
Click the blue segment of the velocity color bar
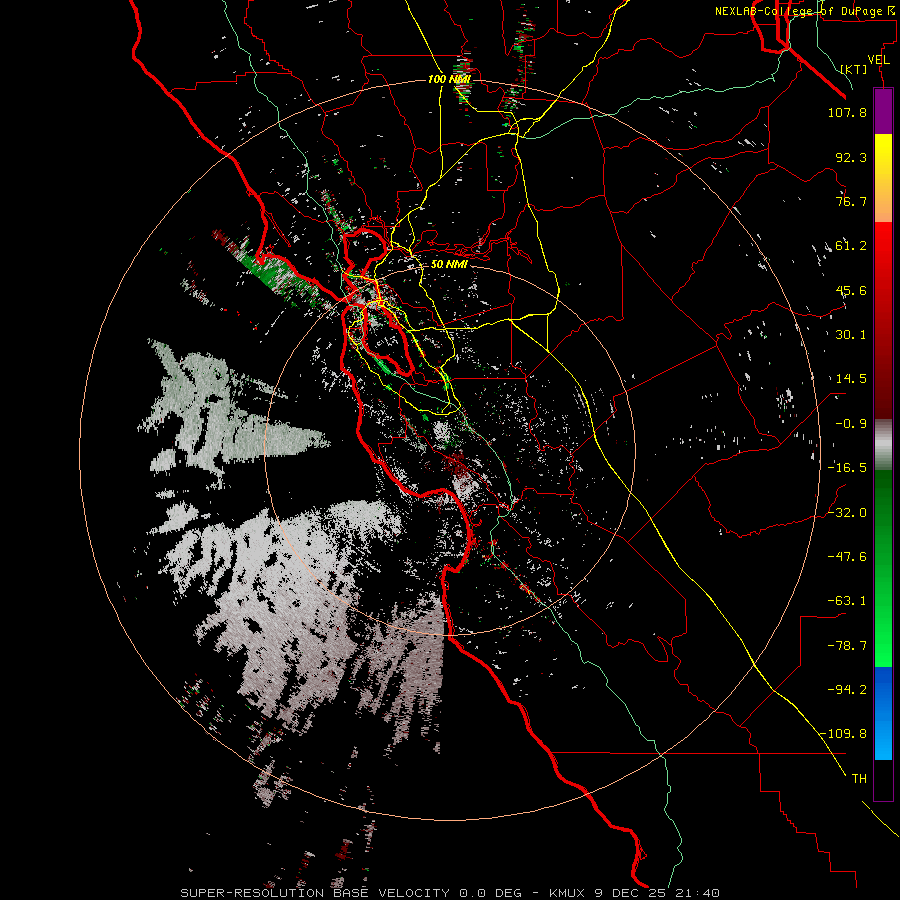click(883, 713)
